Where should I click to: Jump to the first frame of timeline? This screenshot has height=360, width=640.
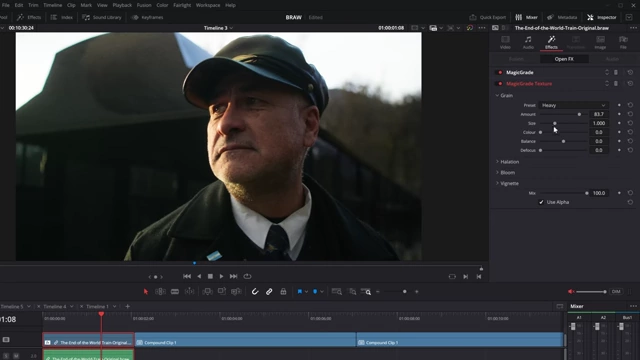click(187, 276)
